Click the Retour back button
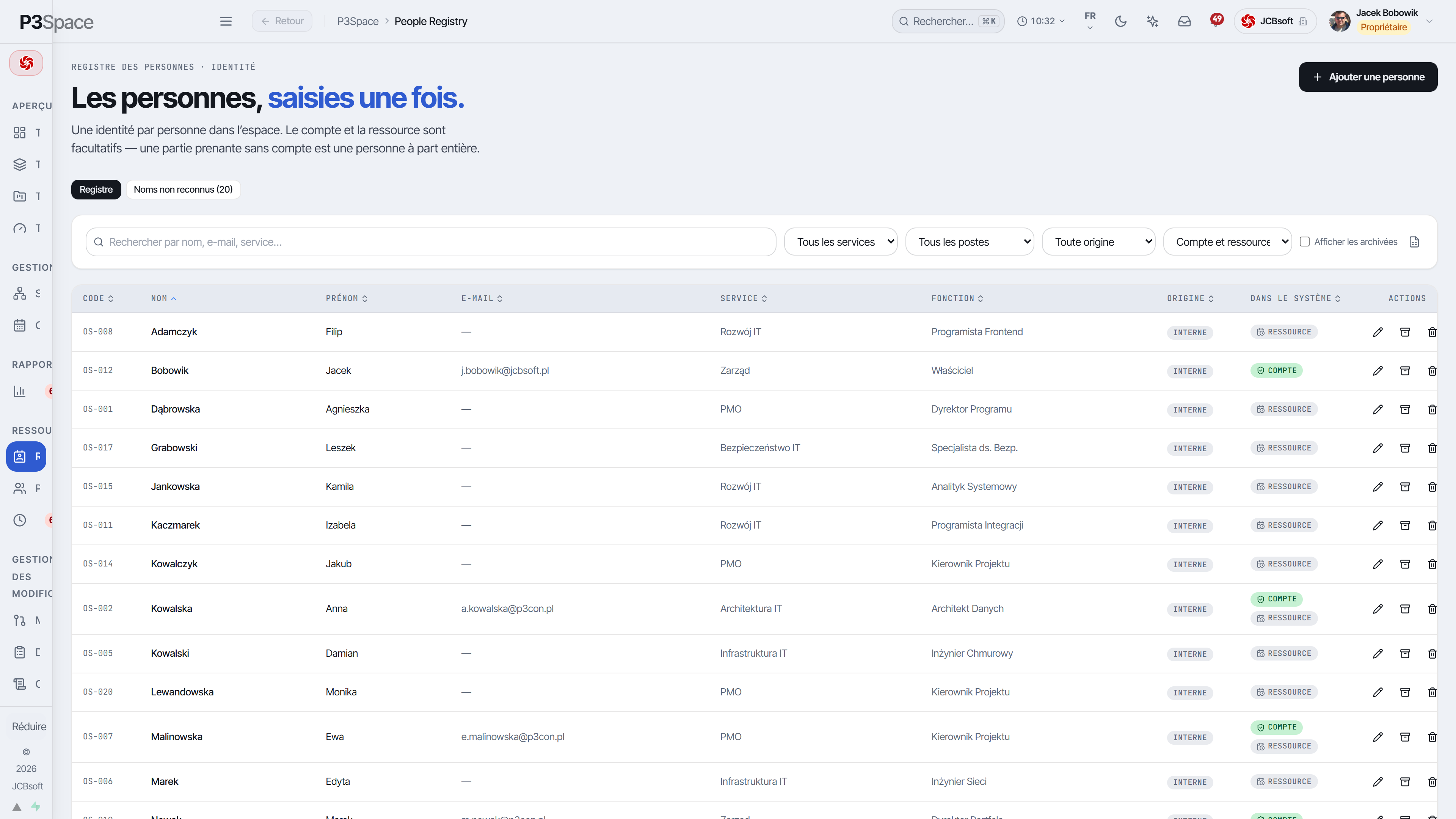Image resolution: width=1456 pixels, height=819 pixels. [x=282, y=21]
